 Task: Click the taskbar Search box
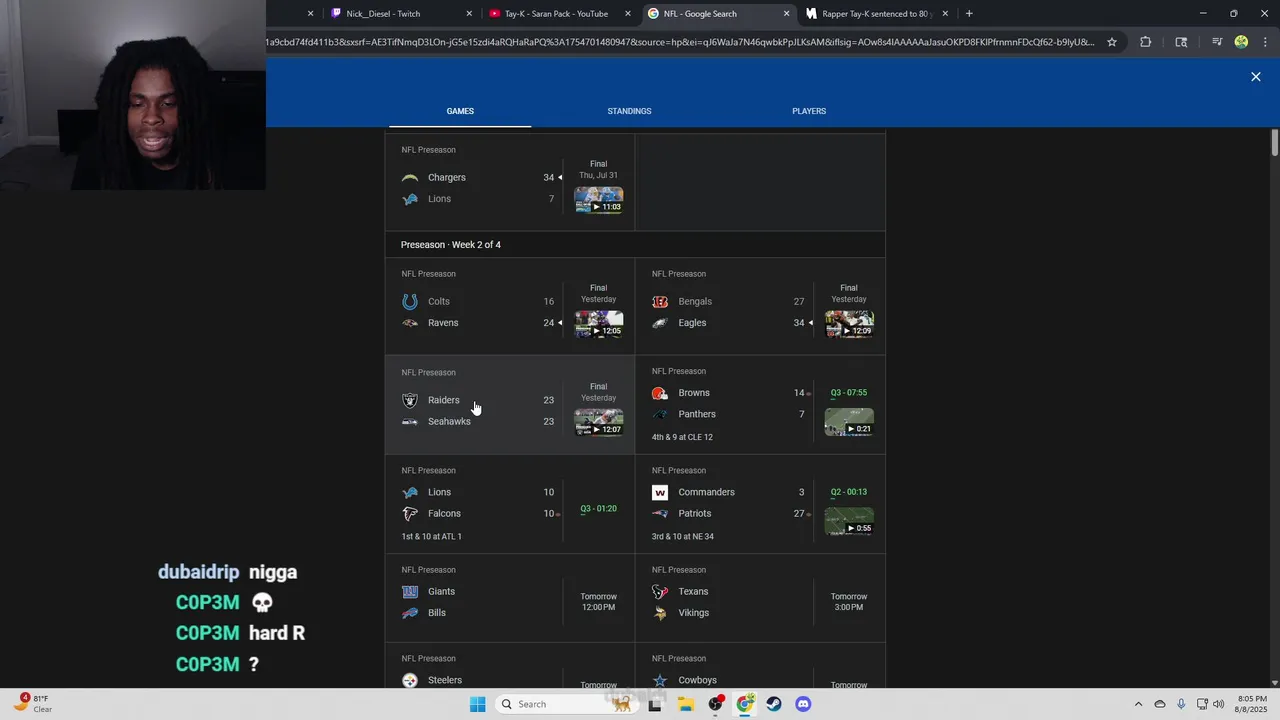click(x=565, y=704)
